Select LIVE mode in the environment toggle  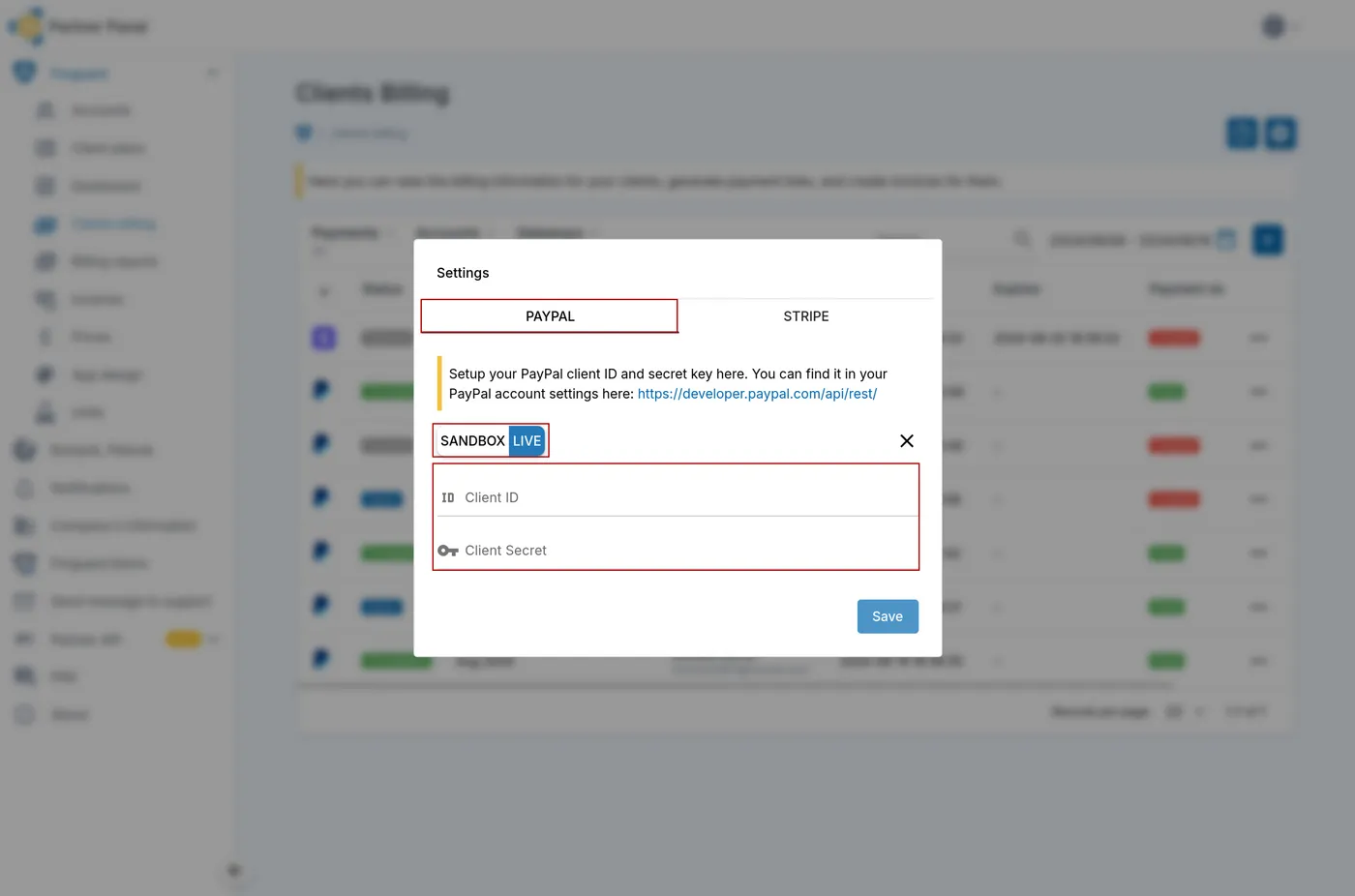pyautogui.click(x=527, y=441)
